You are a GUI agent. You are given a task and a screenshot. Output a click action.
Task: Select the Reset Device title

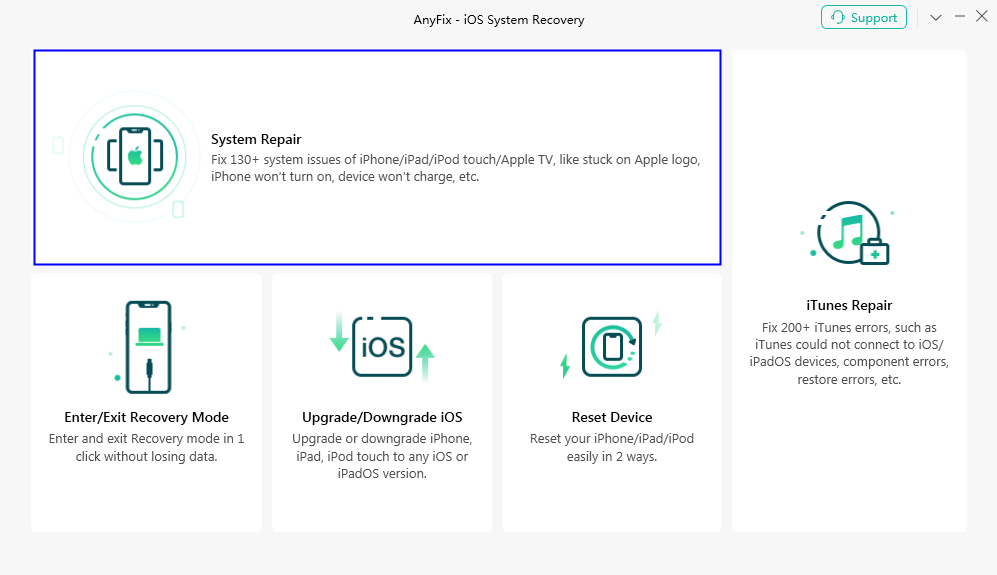pos(612,417)
